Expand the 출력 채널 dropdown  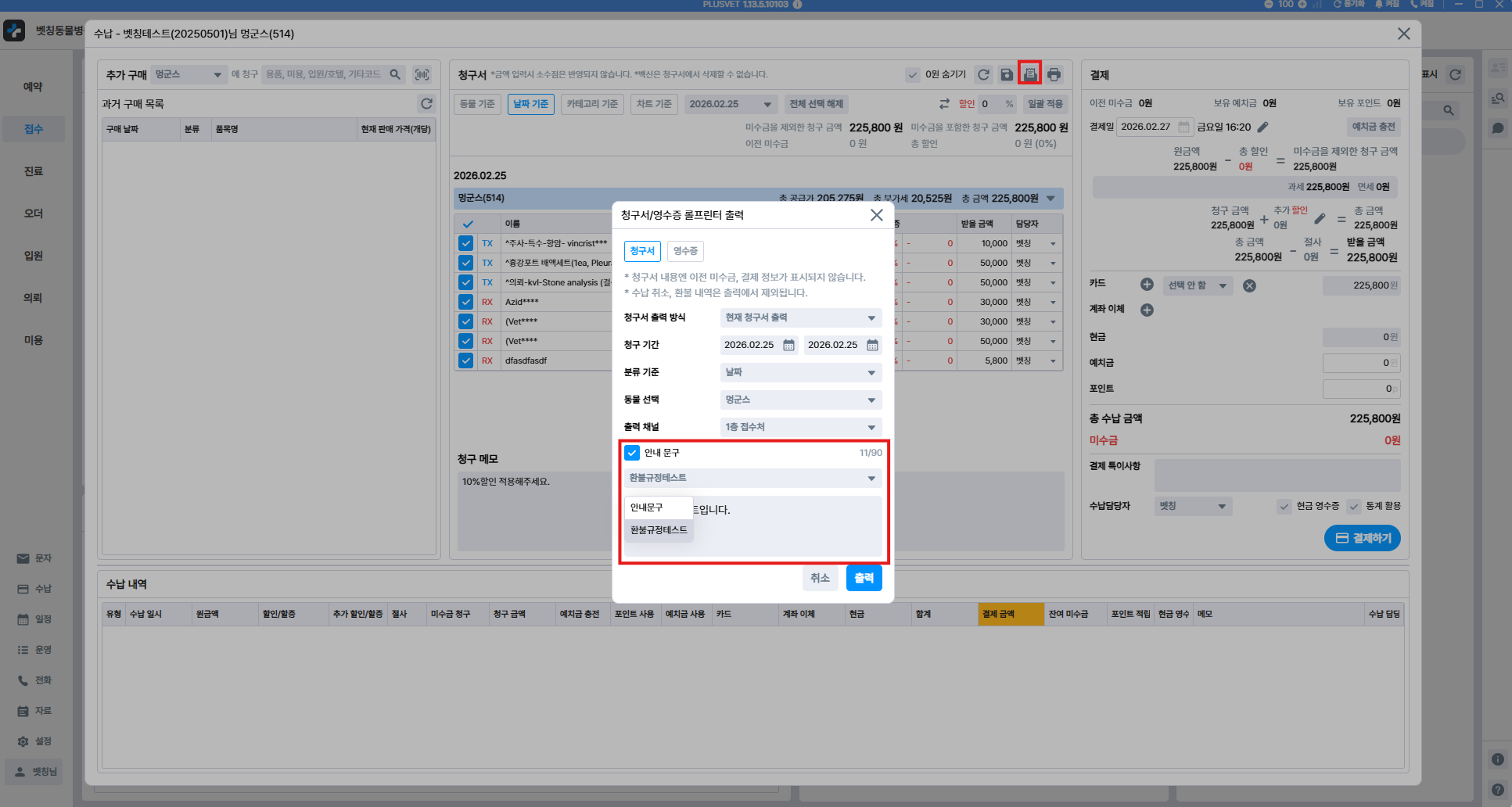[x=800, y=427]
